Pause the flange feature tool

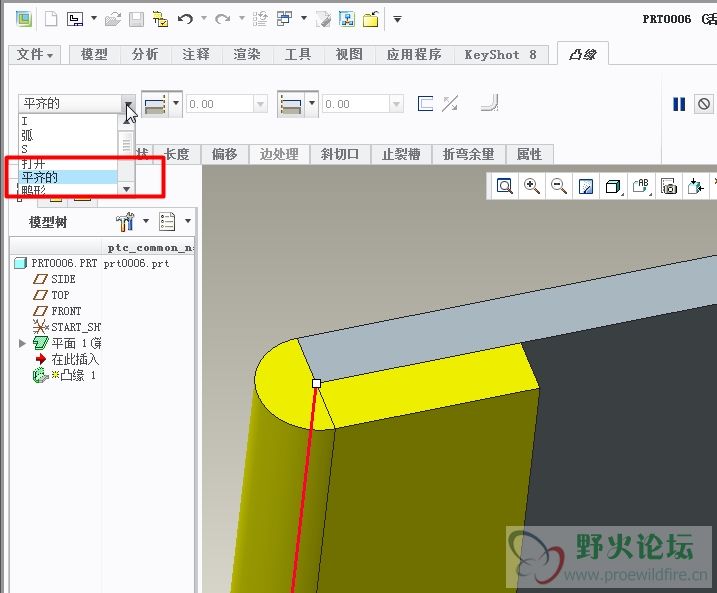coord(679,104)
